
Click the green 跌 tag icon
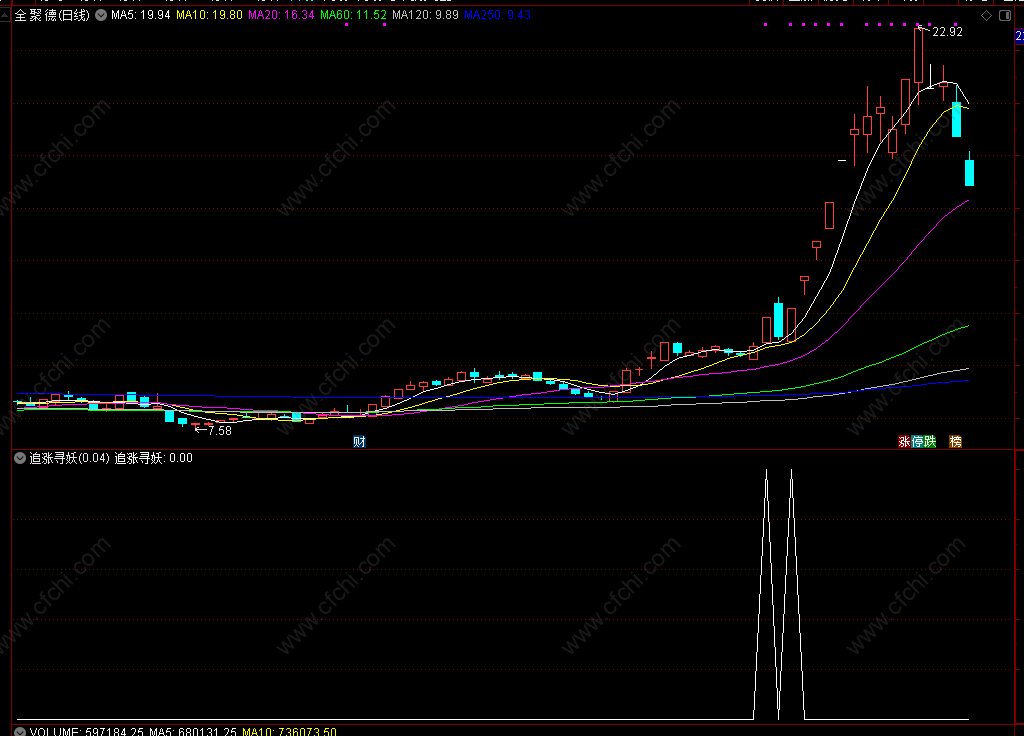tap(930, 441)
